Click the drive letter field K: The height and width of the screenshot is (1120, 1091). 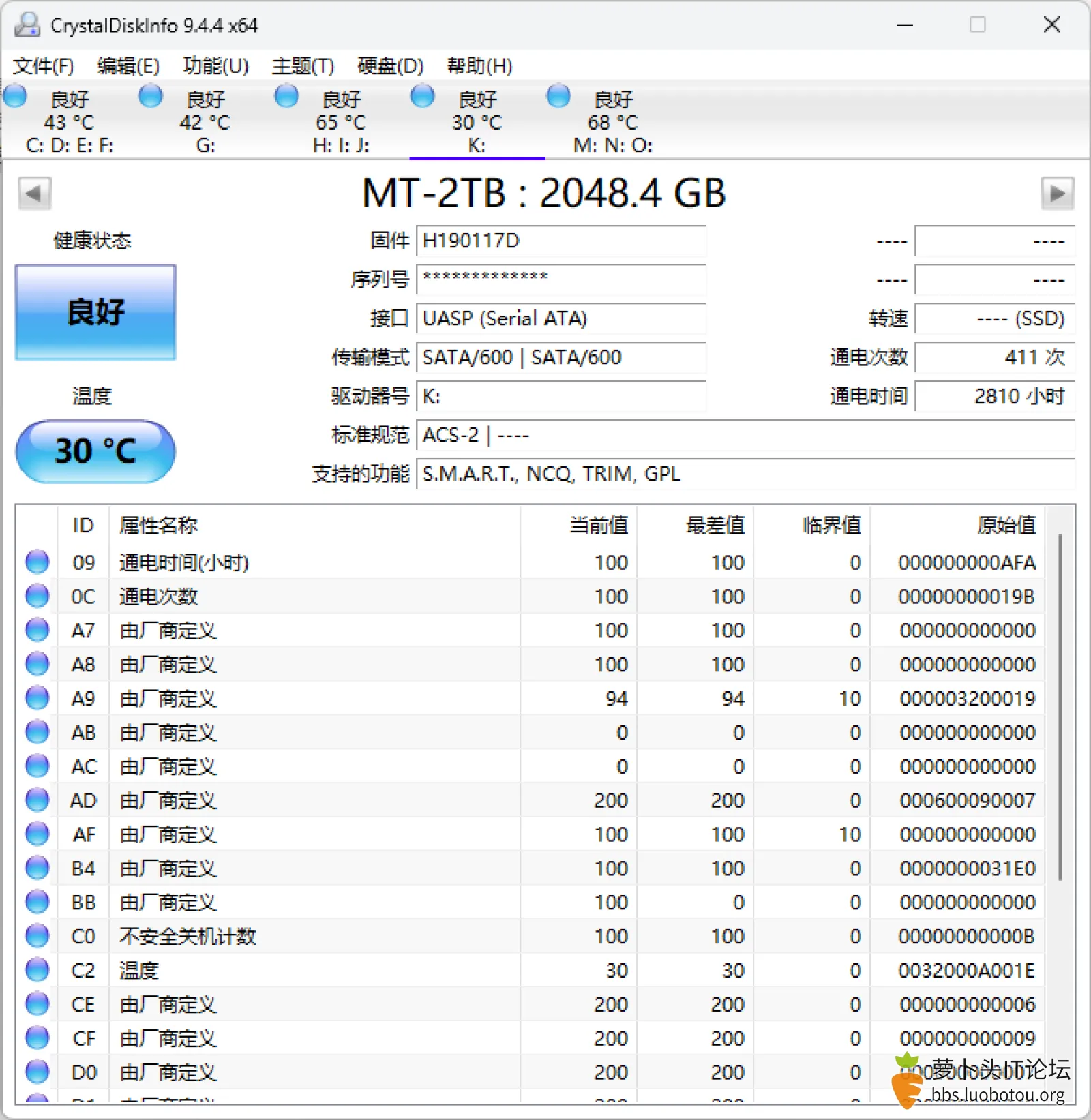561,396
